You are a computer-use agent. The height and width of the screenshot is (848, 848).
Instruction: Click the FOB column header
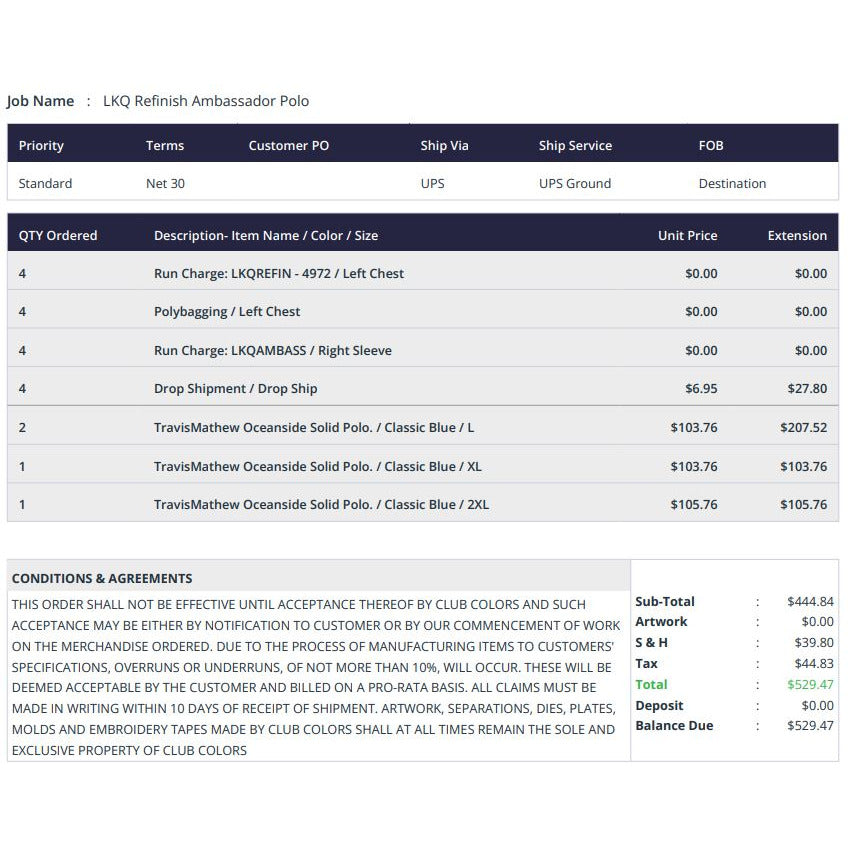point(711,145)
